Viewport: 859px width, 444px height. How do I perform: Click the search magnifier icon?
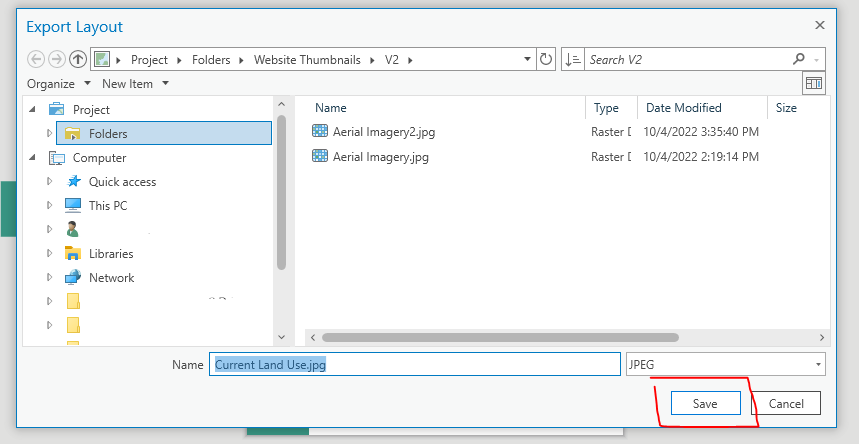click(x=799, y=59)
